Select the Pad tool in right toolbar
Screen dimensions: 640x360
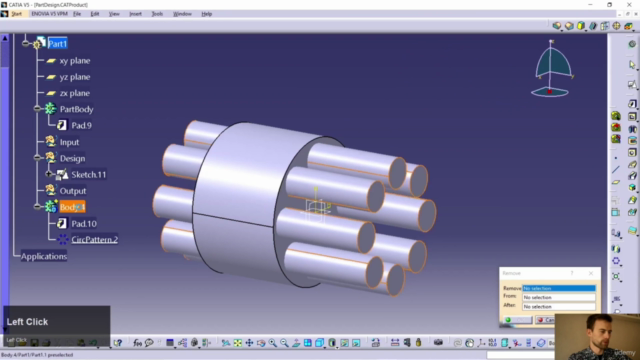(x=632, y=104)
